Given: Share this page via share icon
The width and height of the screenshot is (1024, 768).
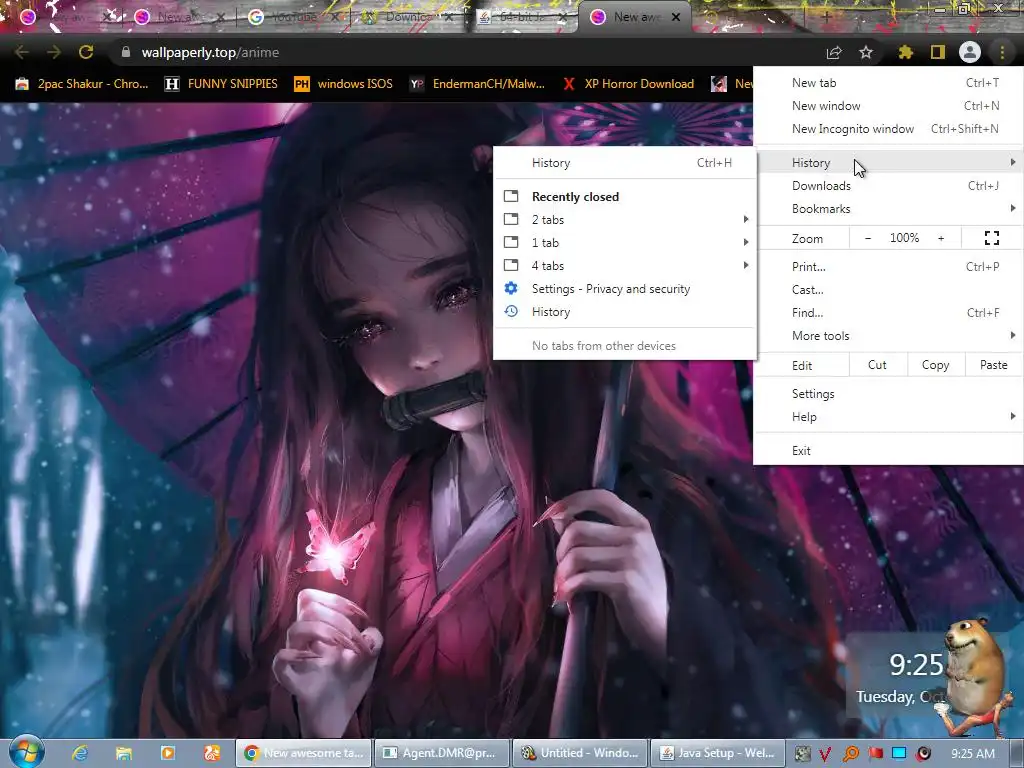Looking at the screenshot, I should [x=834, y=52].
